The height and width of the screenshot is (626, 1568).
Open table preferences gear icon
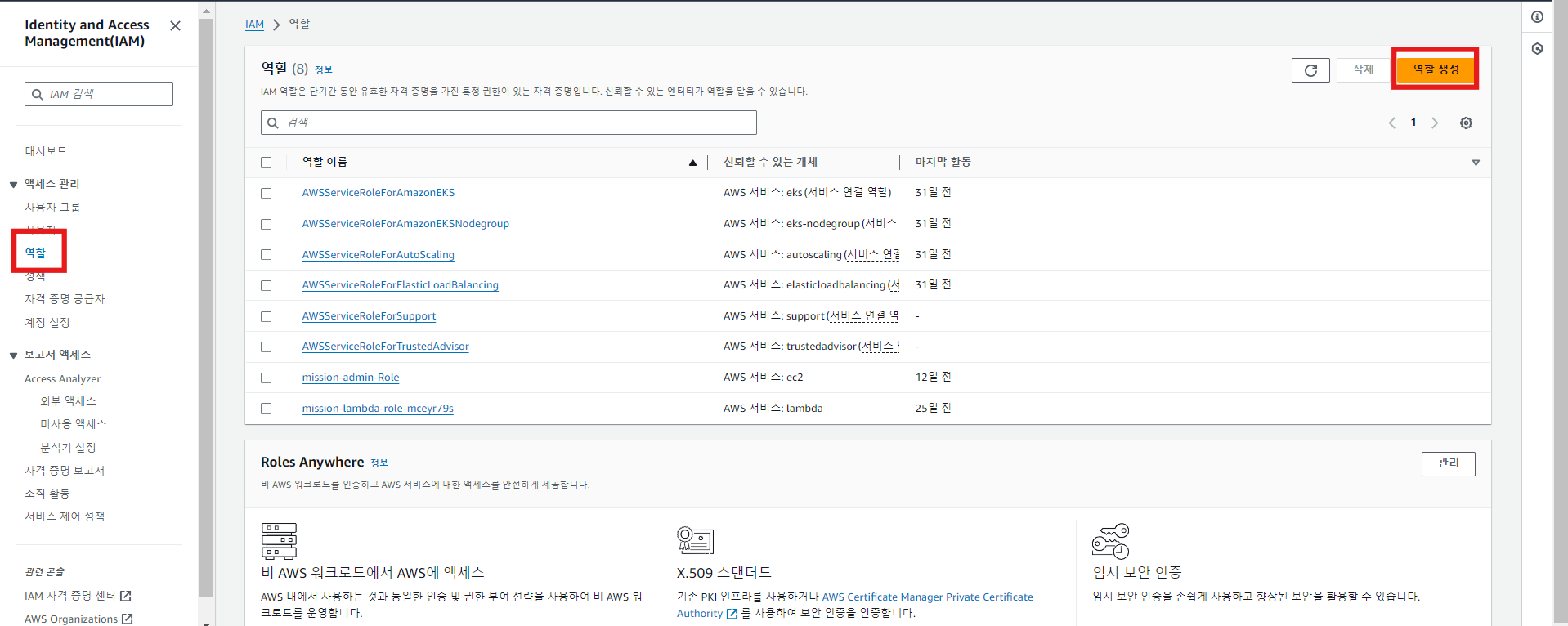[x=1466, y=123]
